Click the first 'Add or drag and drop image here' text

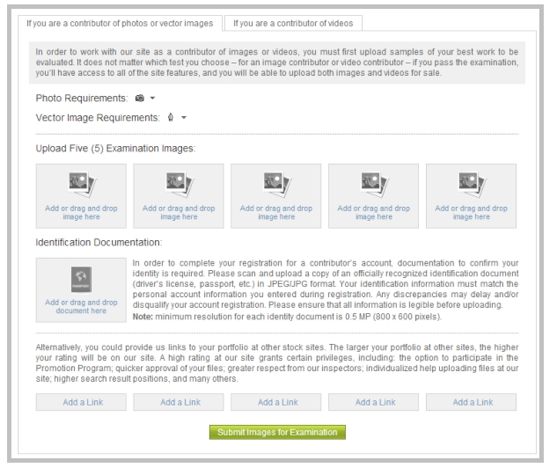click(81, 213)
